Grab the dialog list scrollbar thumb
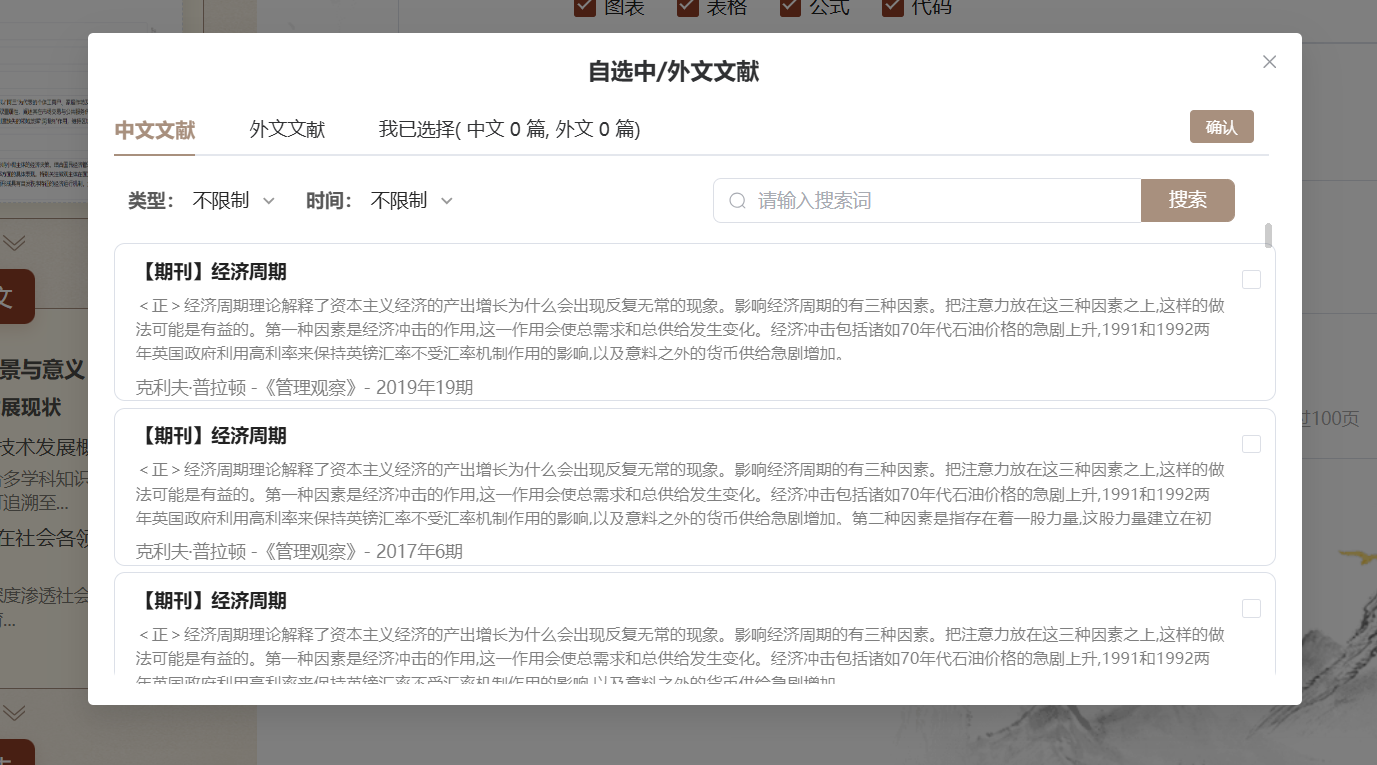Viewport: 1377px width, 765px height. [1269, 236]
